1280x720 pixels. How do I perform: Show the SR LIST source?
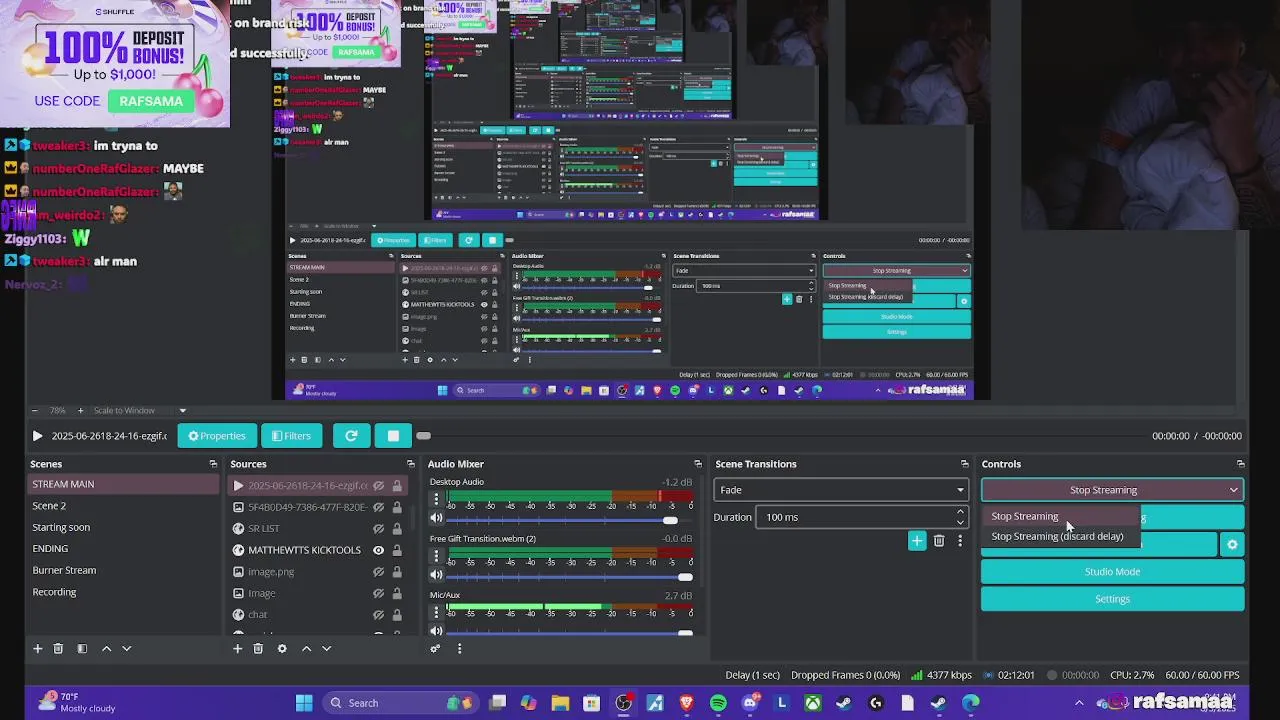(x=378, y=529)
